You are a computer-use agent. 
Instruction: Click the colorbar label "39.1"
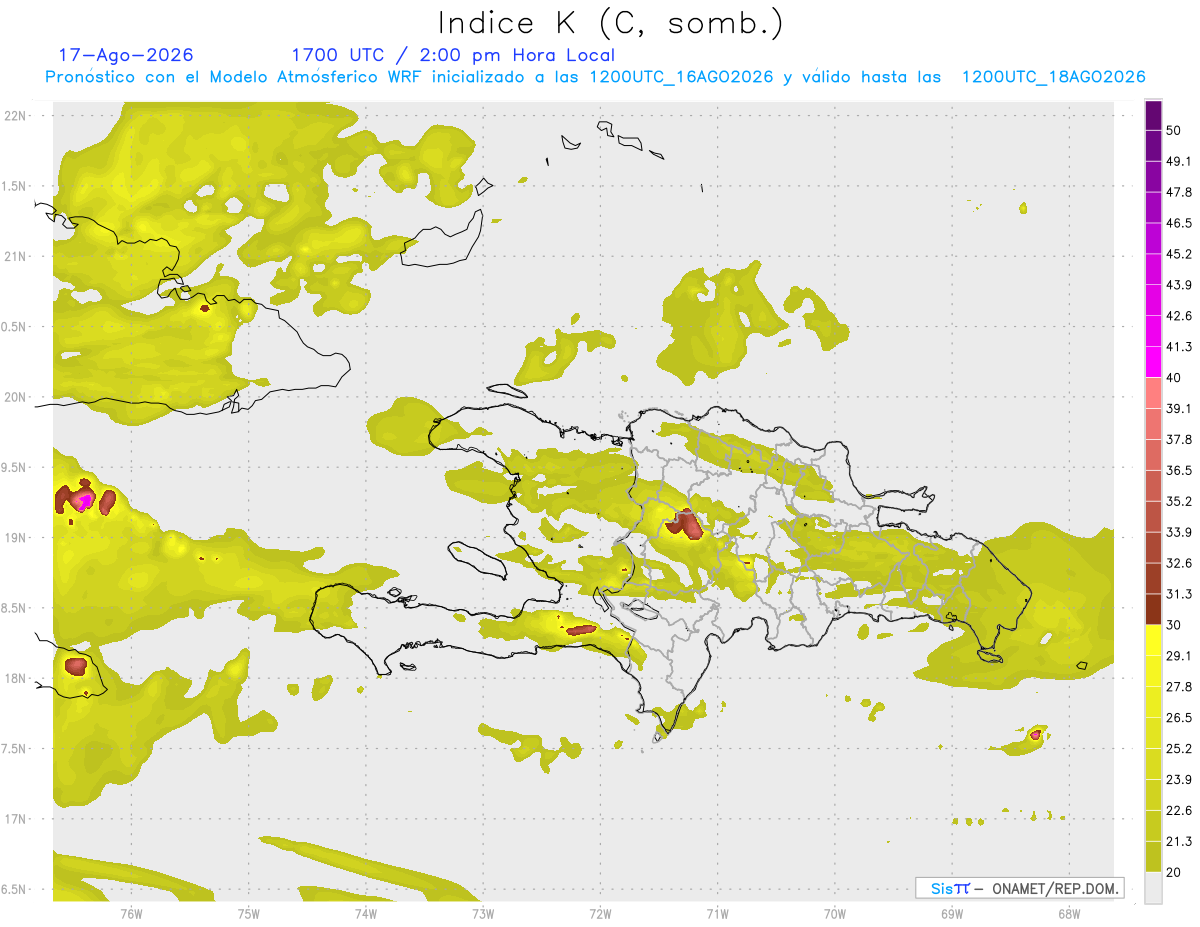1179,408
